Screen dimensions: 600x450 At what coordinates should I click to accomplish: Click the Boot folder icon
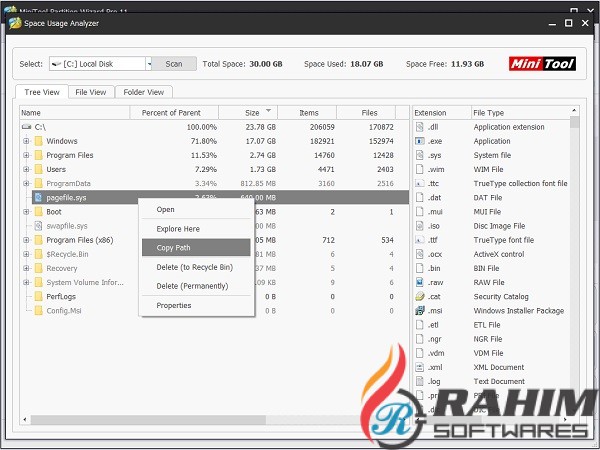[38, 212]
